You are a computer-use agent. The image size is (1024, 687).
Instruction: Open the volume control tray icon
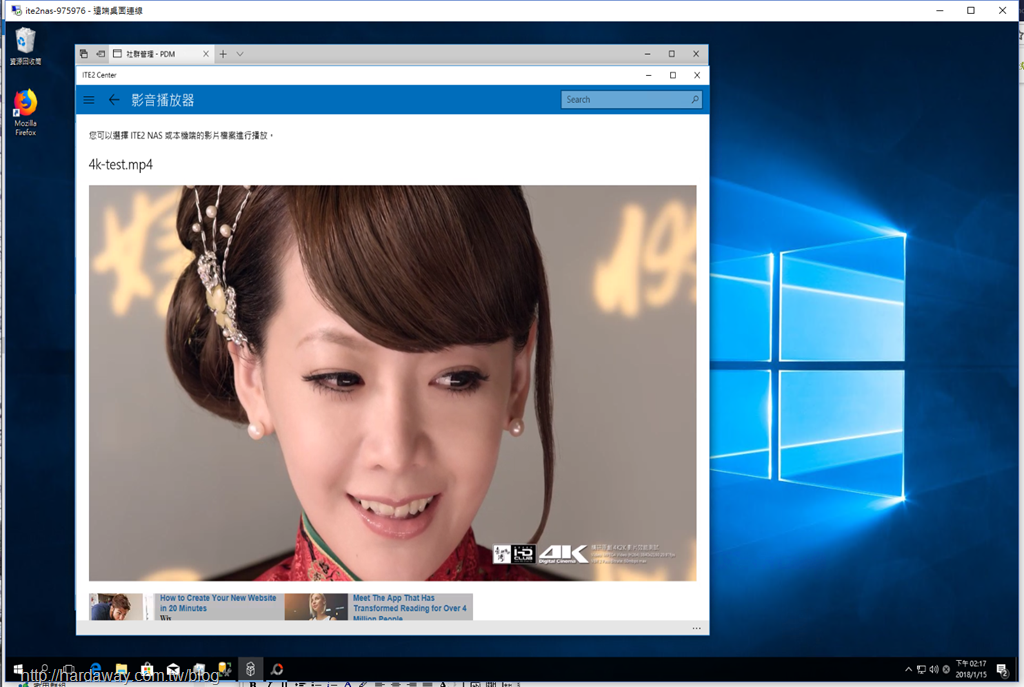coord(934,669)
